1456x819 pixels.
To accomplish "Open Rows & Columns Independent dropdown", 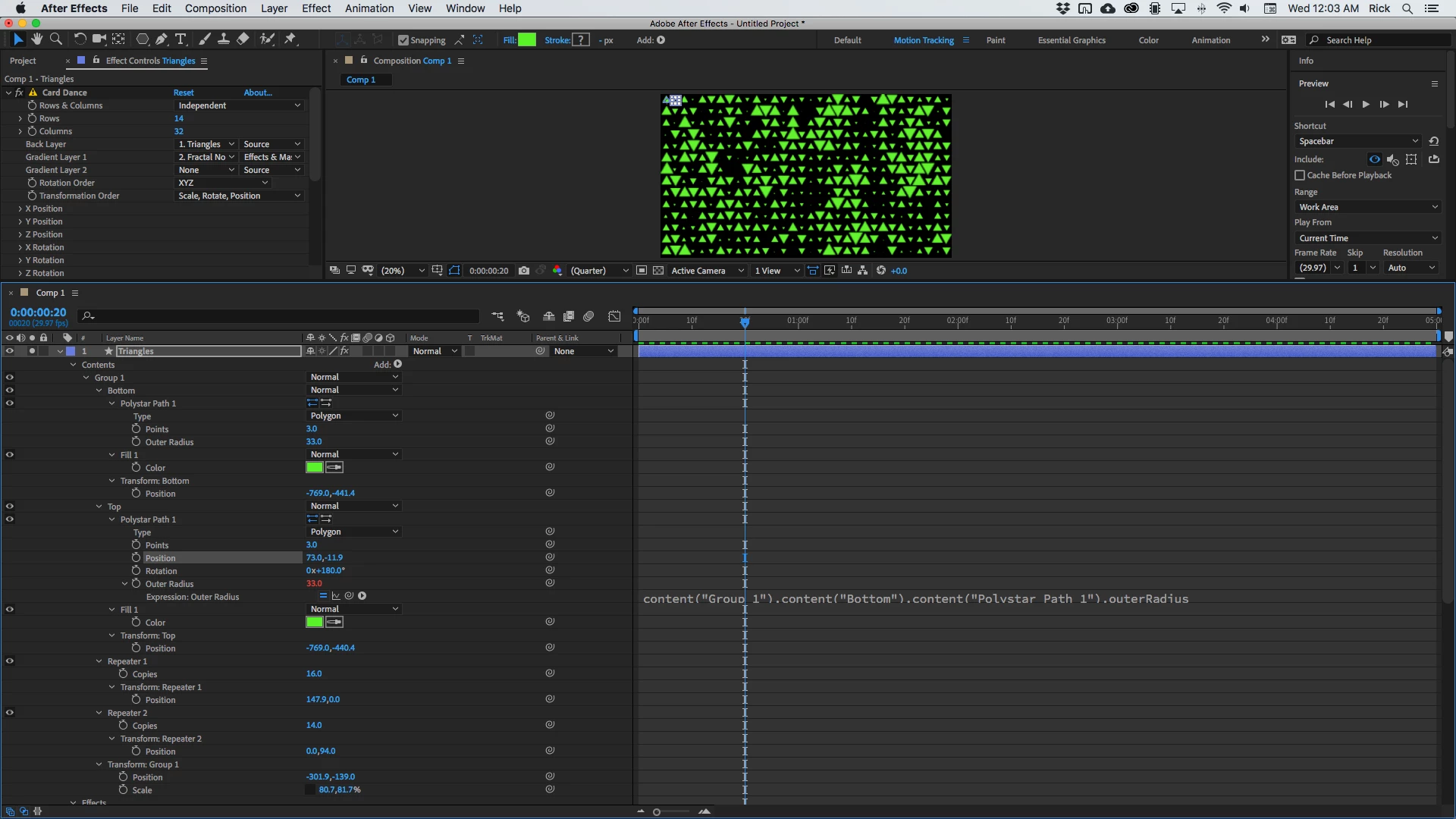I will point(239,105).
